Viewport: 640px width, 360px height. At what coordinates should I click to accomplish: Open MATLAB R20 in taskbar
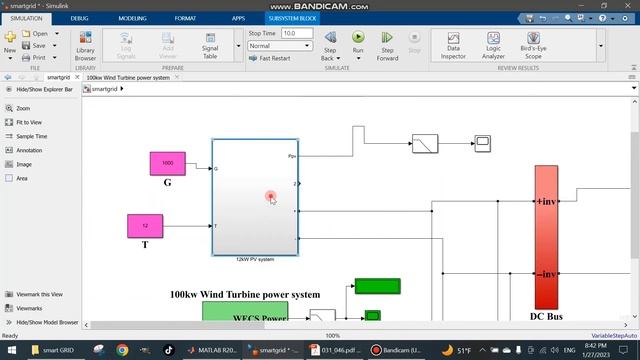213,350
